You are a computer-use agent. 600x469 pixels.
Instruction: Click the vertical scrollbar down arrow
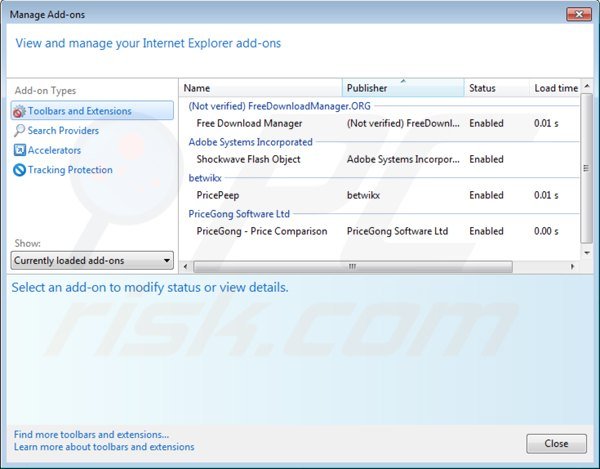(587, 253)
